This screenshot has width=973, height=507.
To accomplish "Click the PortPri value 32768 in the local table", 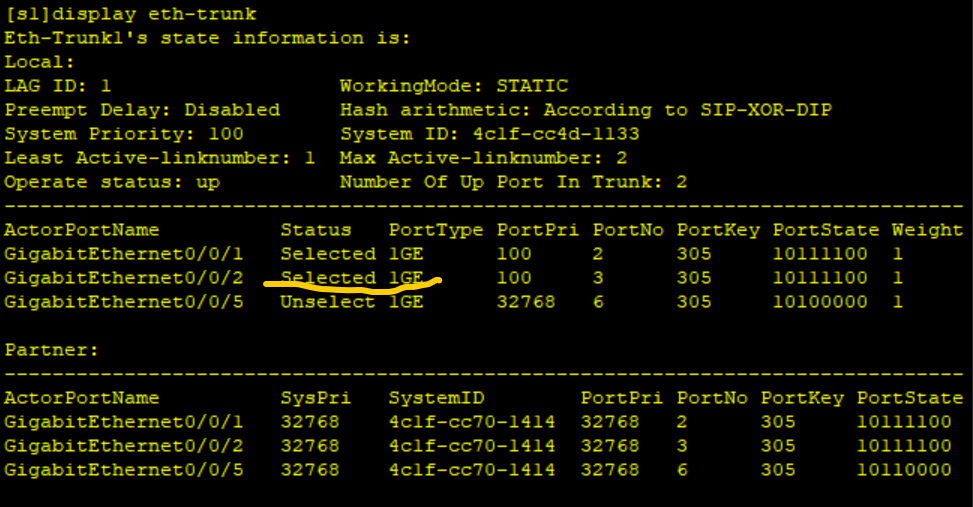I will 526,302.
